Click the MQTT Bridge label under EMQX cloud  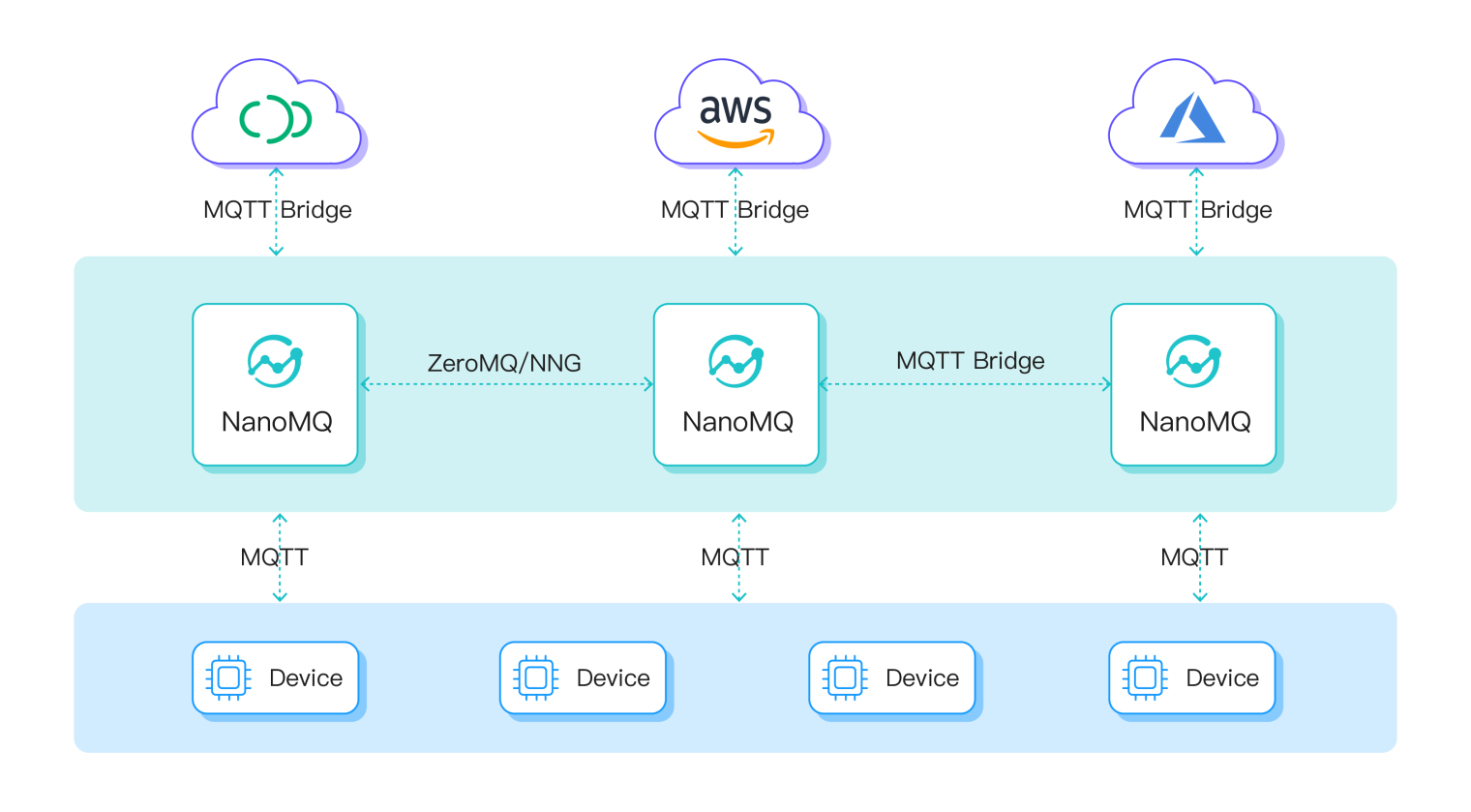click(x=278, y=210)
